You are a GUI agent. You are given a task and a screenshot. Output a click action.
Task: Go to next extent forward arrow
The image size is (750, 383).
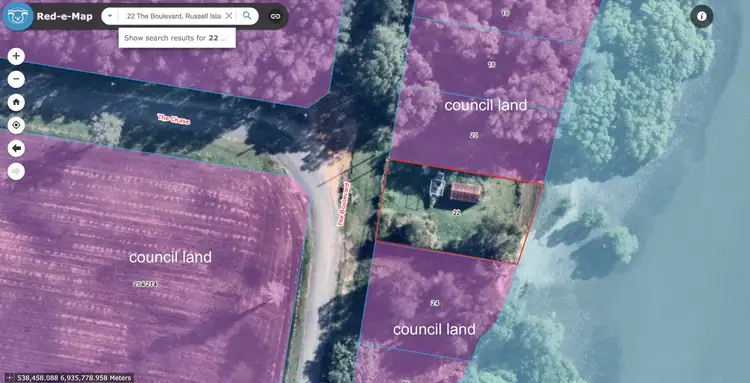16,172
